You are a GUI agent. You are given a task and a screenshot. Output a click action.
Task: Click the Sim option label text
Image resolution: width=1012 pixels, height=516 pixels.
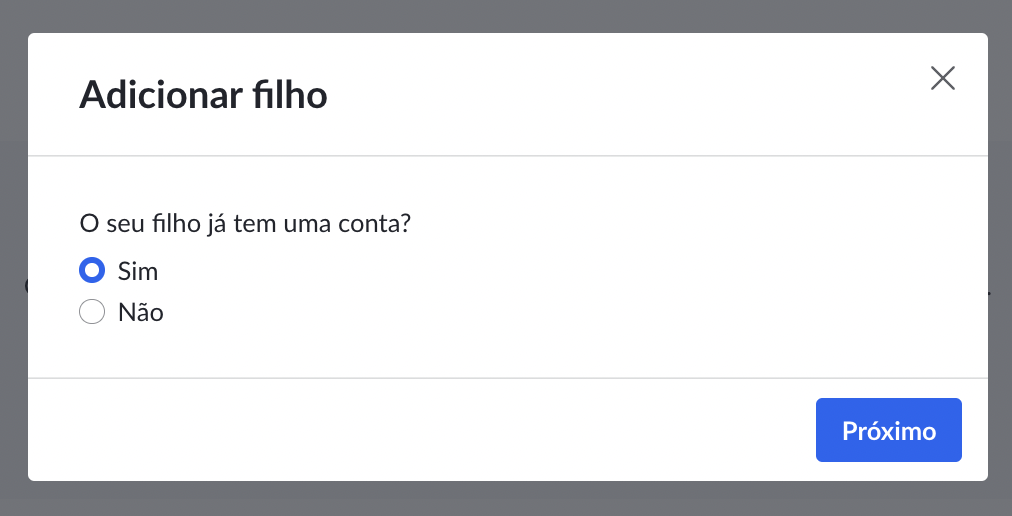point(137,271)
